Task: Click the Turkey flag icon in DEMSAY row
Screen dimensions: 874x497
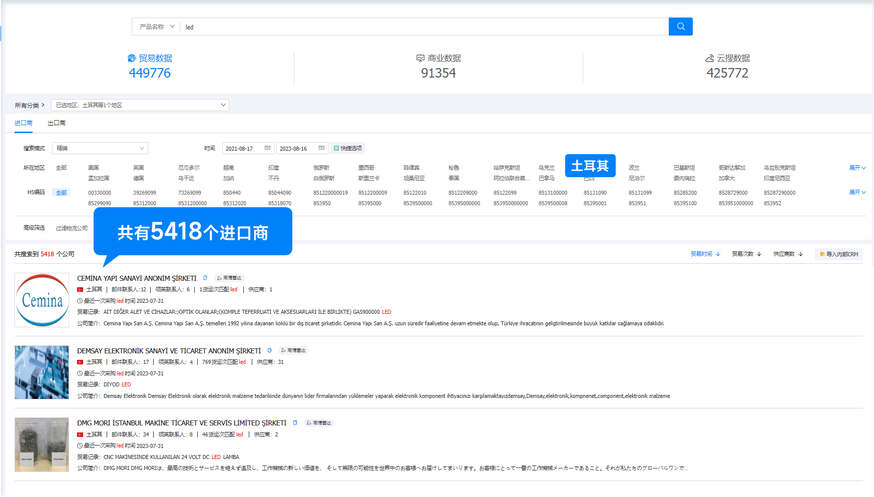Action: (80, 362)
